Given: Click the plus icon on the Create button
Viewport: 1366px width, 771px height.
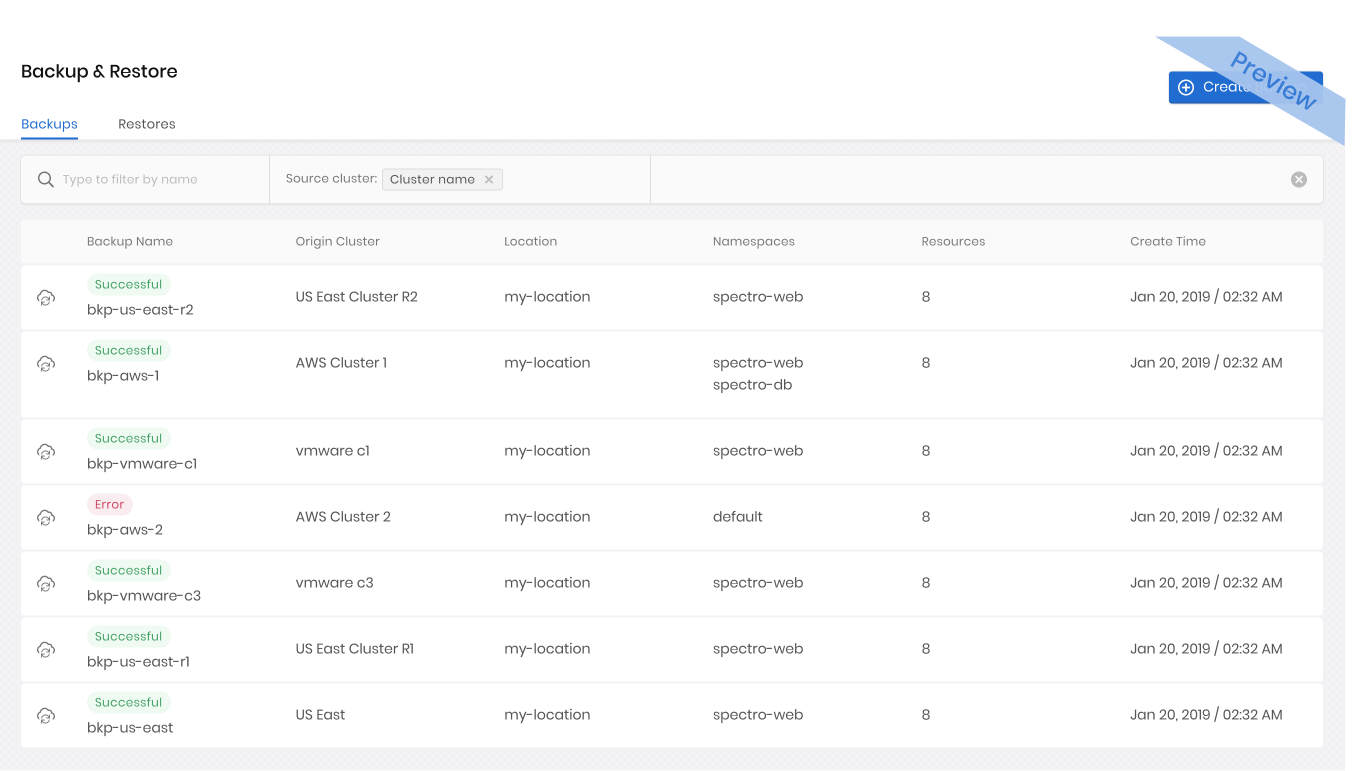Looking at the screenshot, I should pos(1186,87).
